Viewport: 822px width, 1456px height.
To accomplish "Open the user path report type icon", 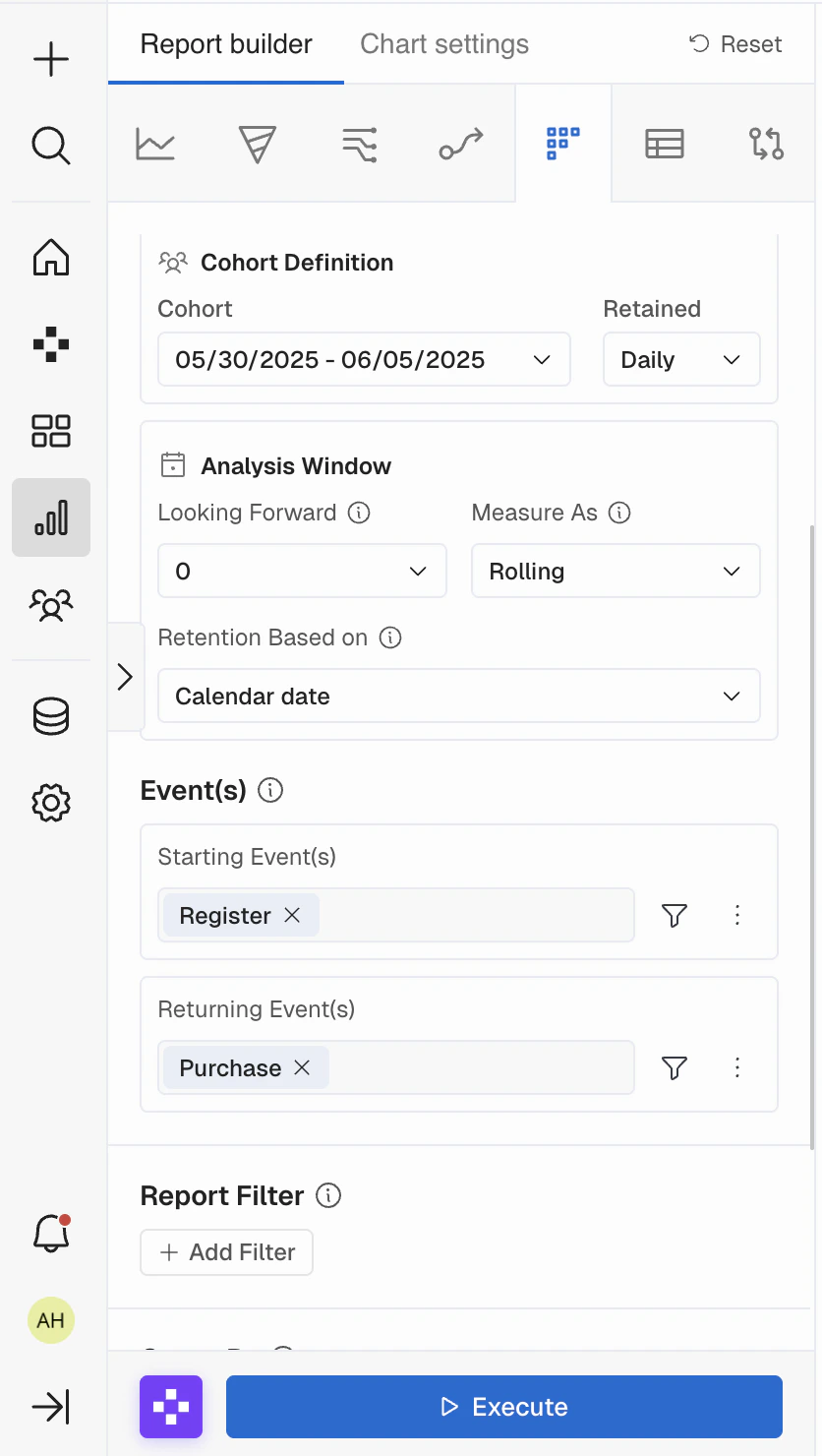I will [x=461, y=144].
